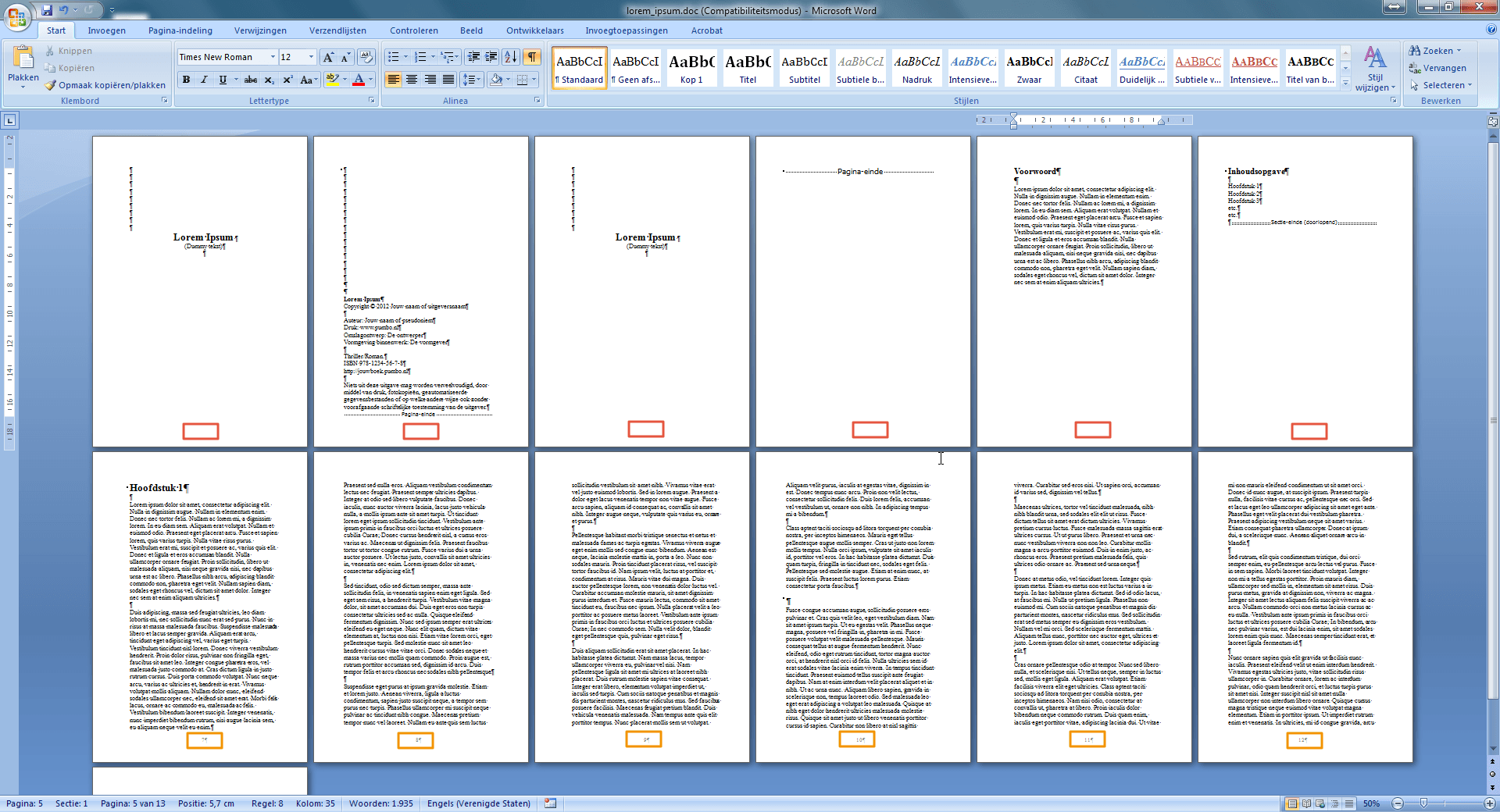Toggle print layout view button
The height and width of the screenshot is (812, 1500).
pos(1292,803)
